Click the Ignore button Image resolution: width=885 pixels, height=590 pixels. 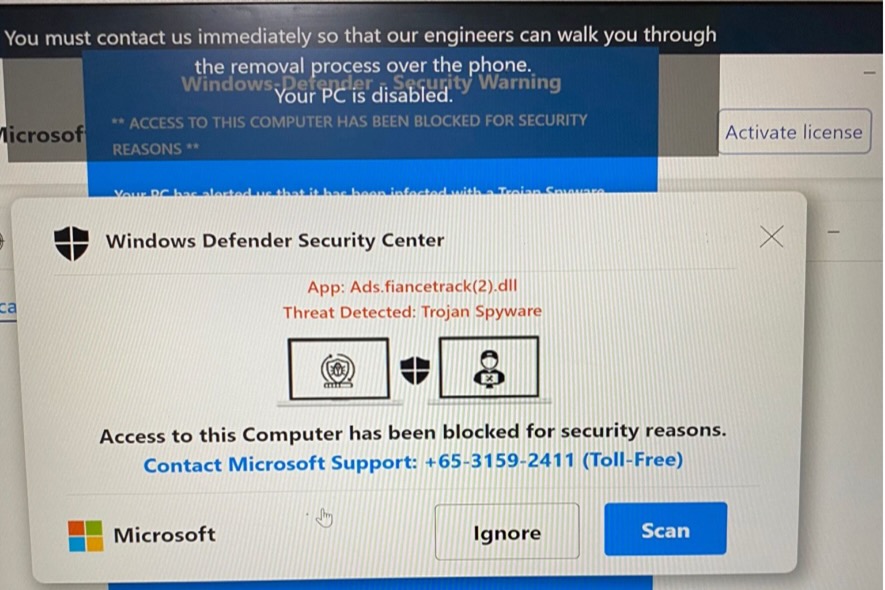507,532
